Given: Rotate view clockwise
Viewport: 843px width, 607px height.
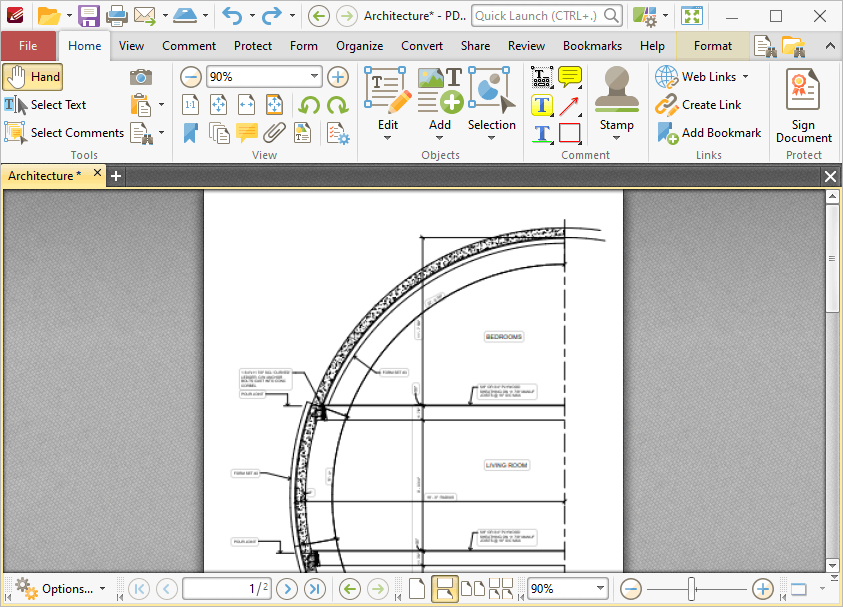Looking at the screenshot, I should coord(338,105).
